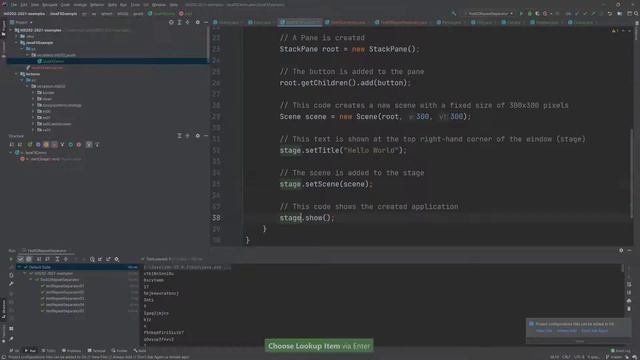
Task: Open Search Everywhere magnifier icon
Action: [x=636, y=13]
